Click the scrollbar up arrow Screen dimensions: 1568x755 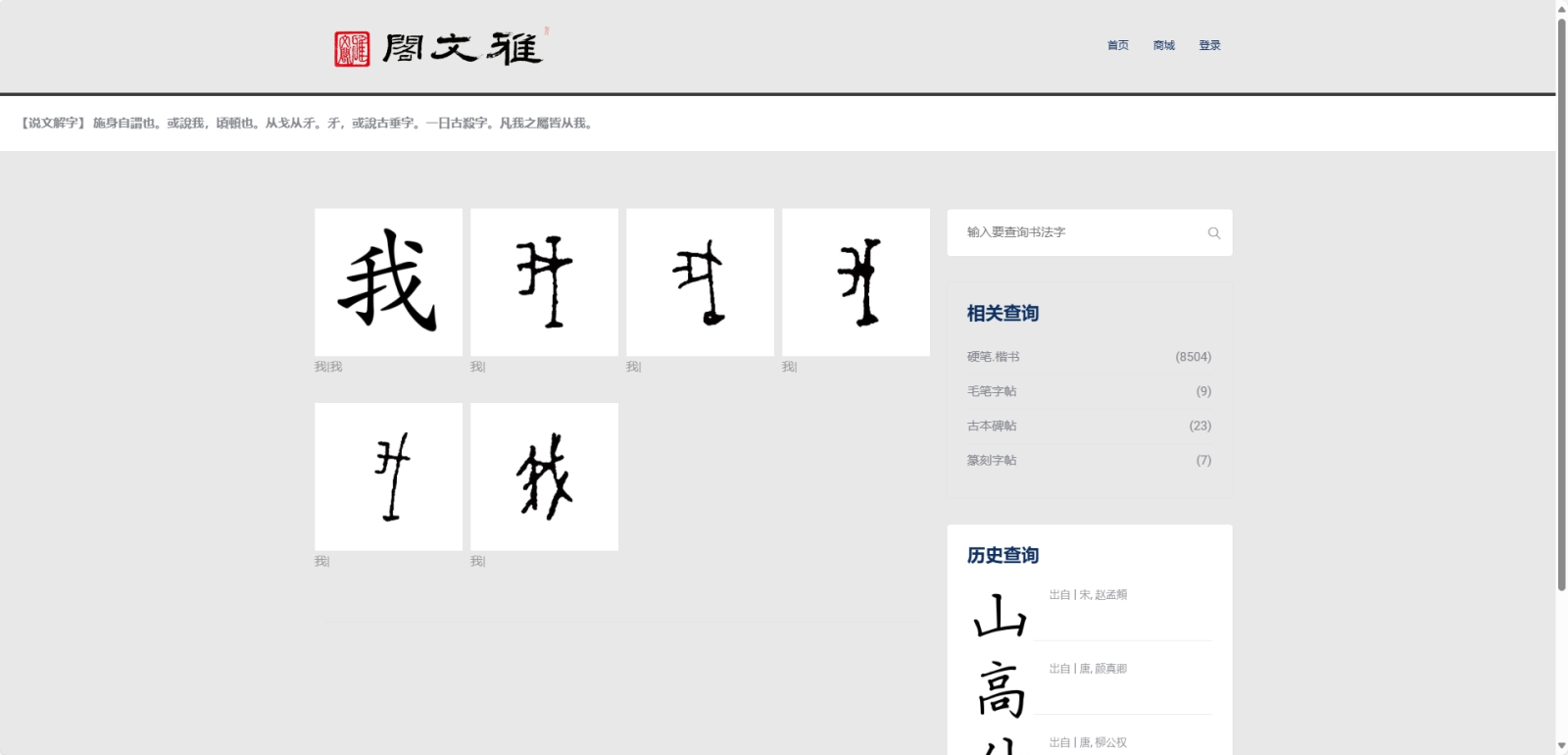point(1561,9)
